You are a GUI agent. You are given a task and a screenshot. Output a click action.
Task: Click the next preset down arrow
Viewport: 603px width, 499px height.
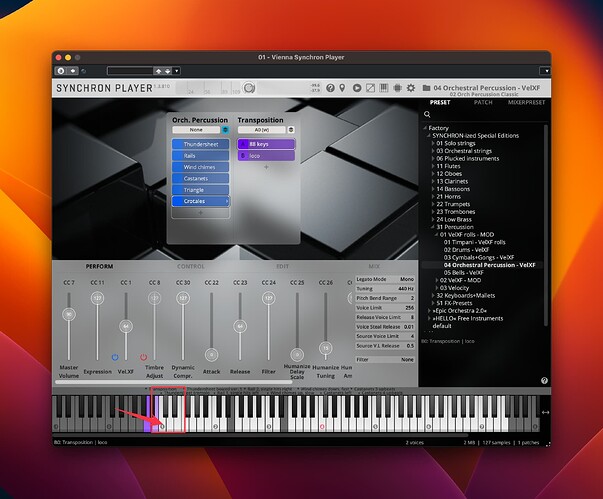tap(168, 71)
